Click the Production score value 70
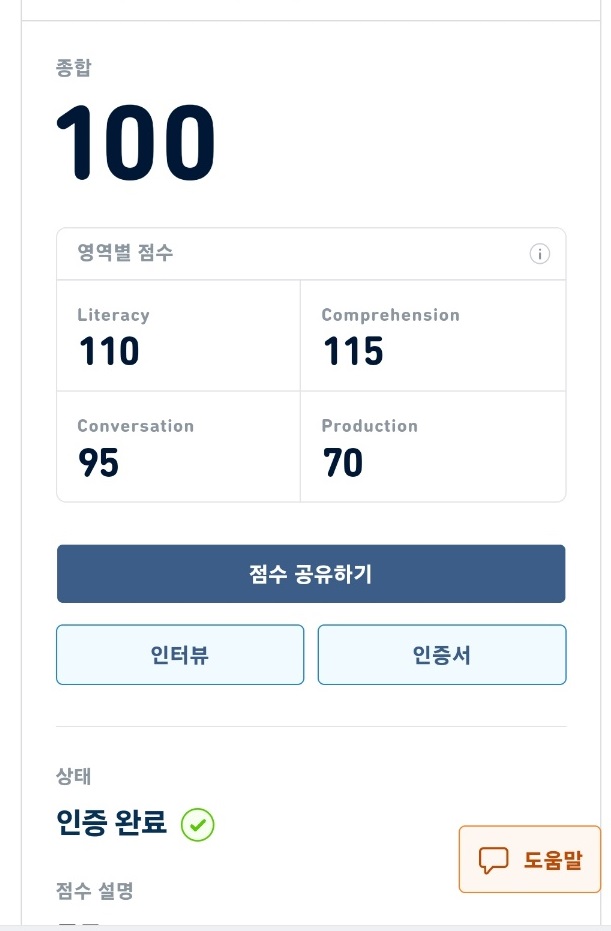The width and height of the screenshot is (611, 931). coord(342,463)
